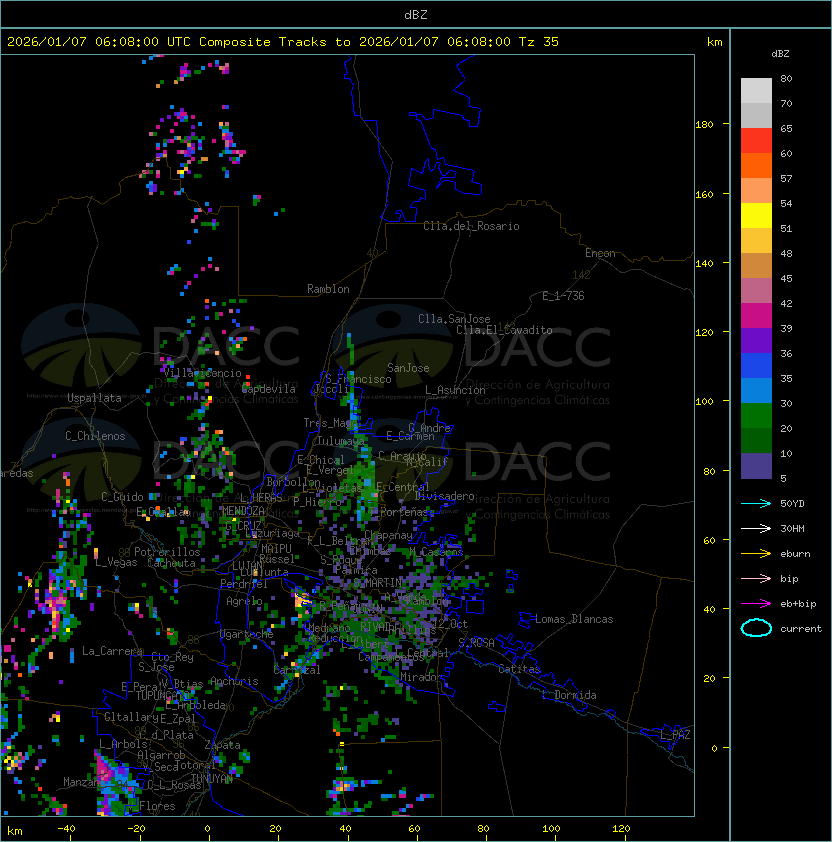
Task: Click the cyan 50YD arrow icon
Action: (756, 503)
